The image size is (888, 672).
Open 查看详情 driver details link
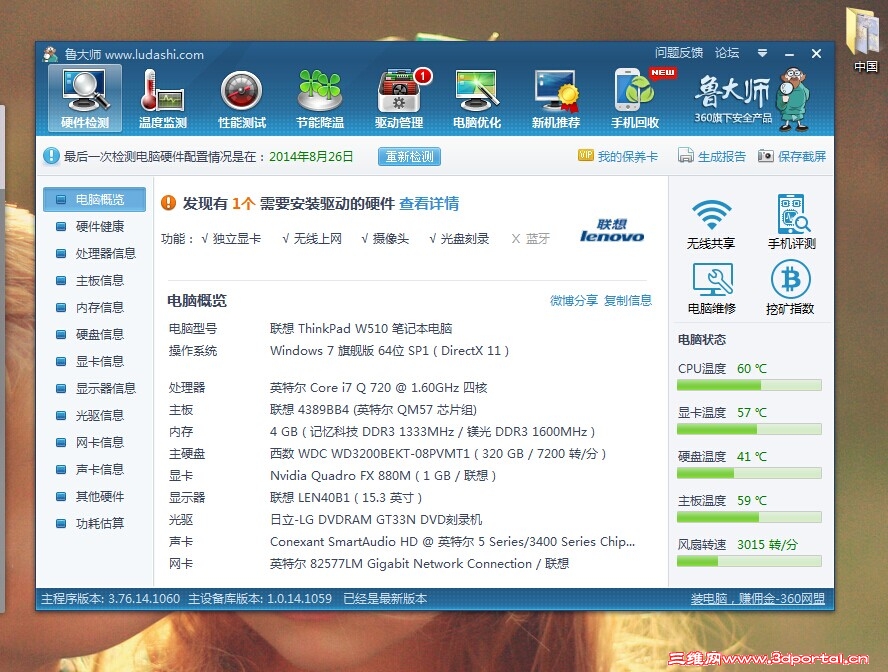coord(428,203)
